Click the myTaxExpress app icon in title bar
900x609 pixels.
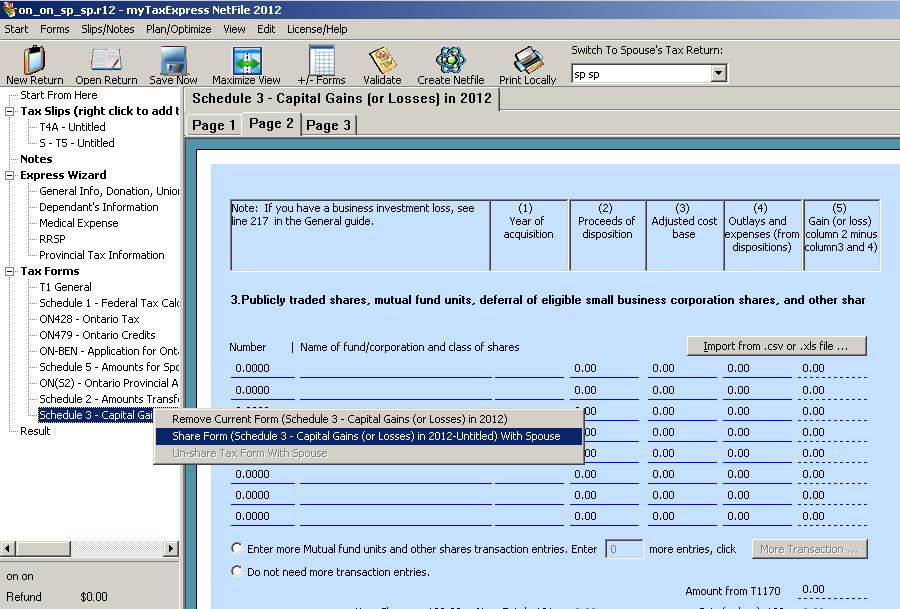tap(8, 10)
